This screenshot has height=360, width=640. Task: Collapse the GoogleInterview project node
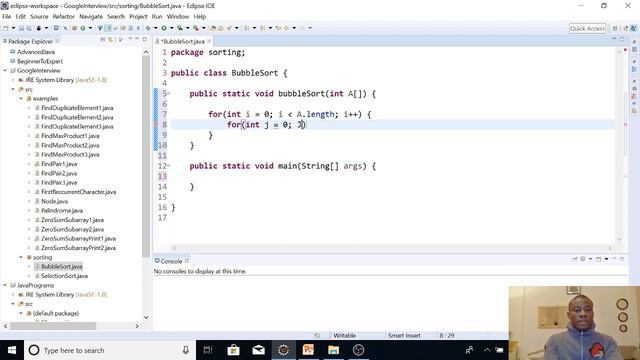(5, 71)
